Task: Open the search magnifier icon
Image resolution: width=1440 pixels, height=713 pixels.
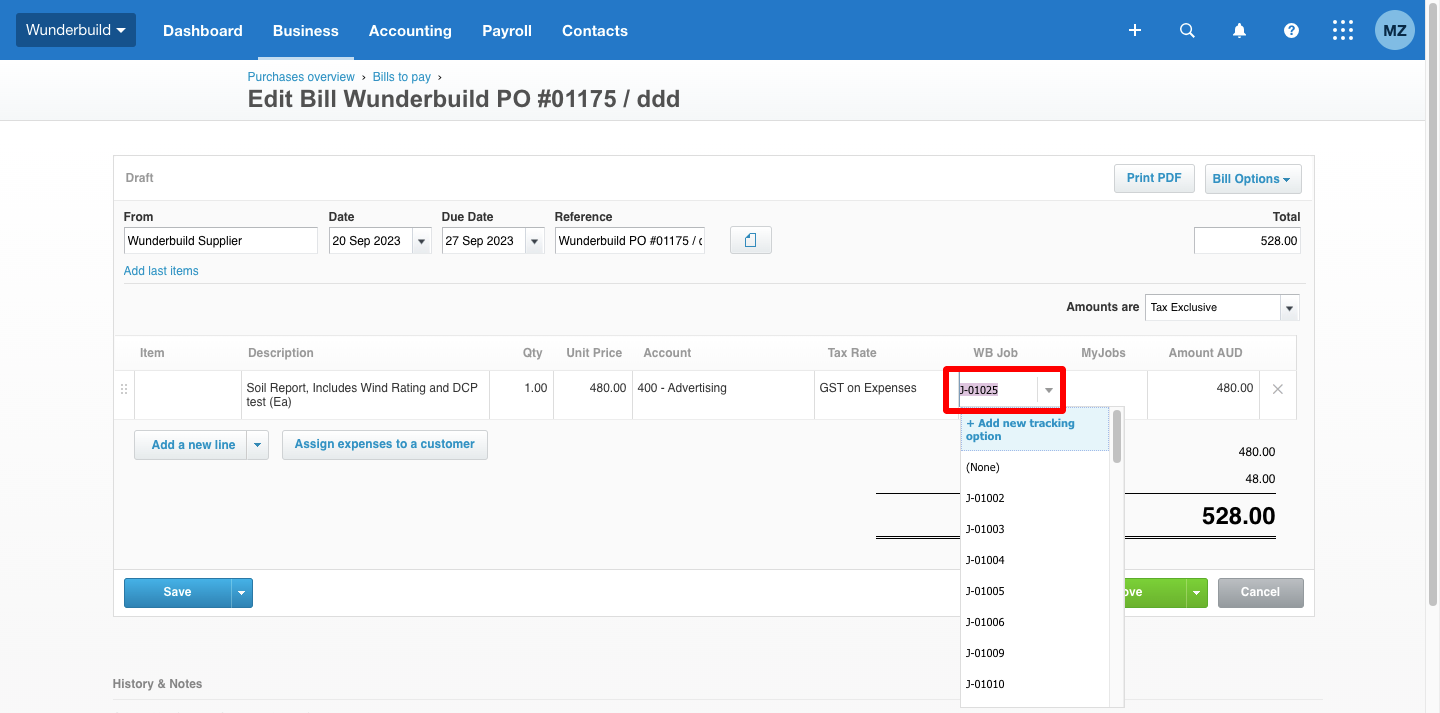Action: point(1187,31)
